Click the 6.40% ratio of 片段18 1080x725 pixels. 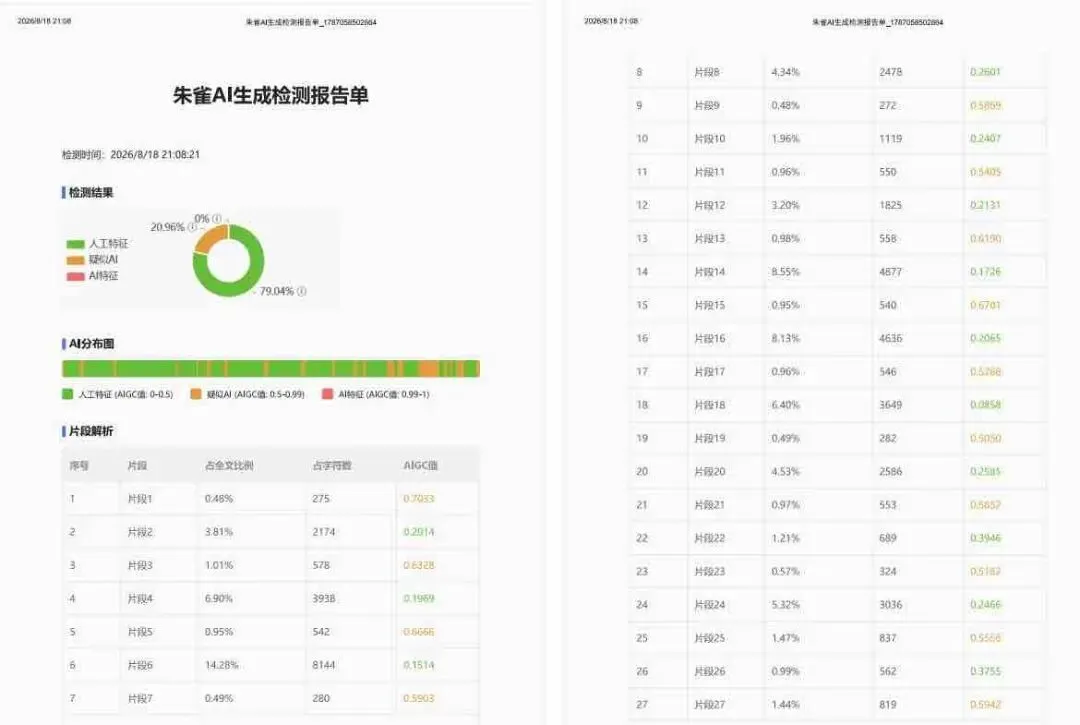[x=785, y=405]
